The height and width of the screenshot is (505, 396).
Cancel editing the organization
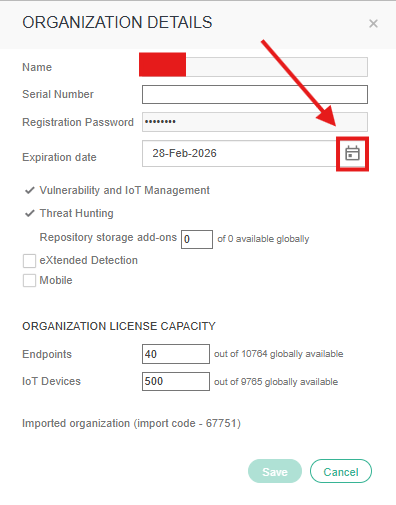(x=341, y=471)
